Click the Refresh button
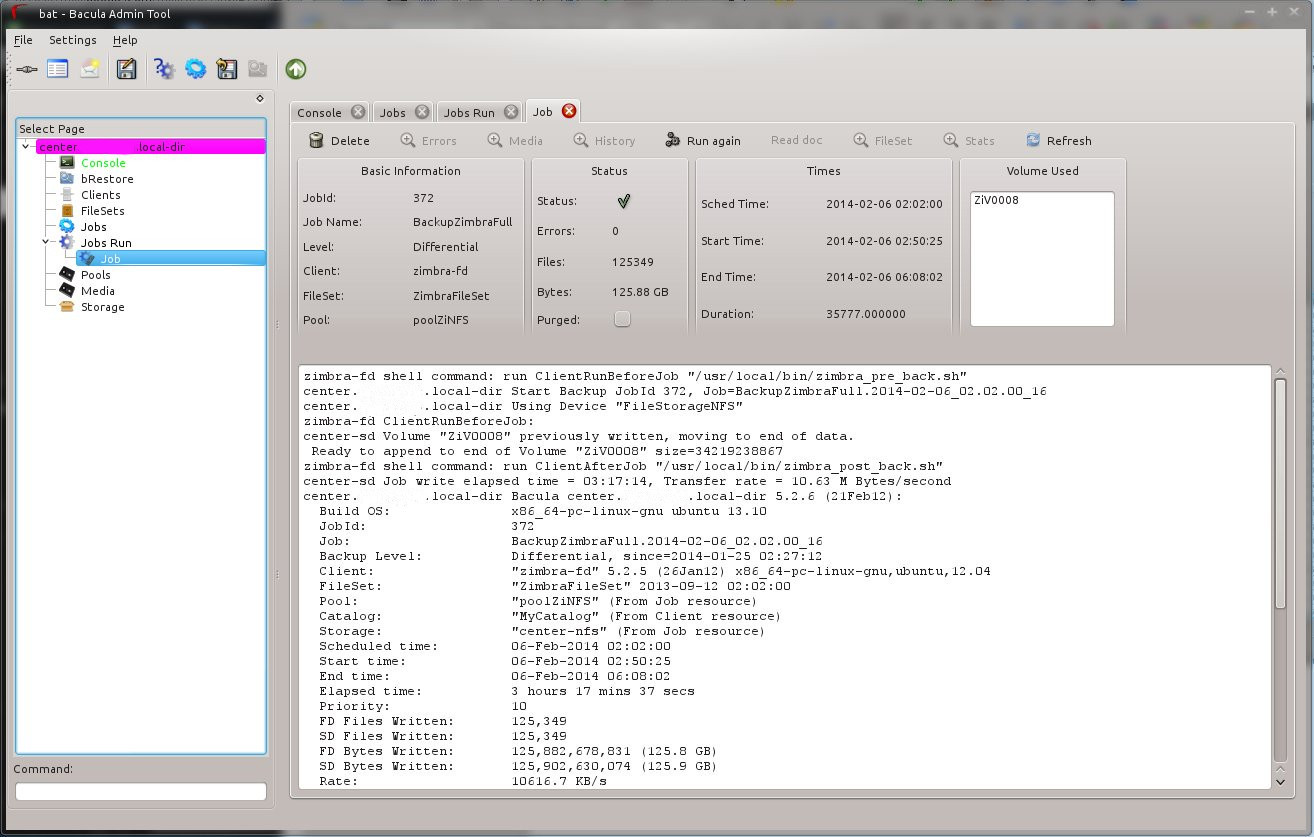 (1059, 141)
